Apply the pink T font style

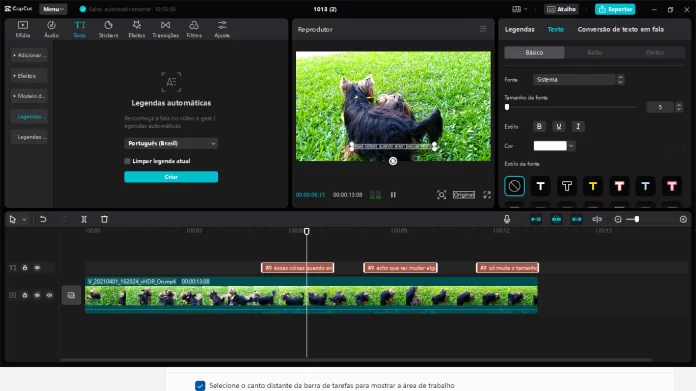click(x=672, y=186)
